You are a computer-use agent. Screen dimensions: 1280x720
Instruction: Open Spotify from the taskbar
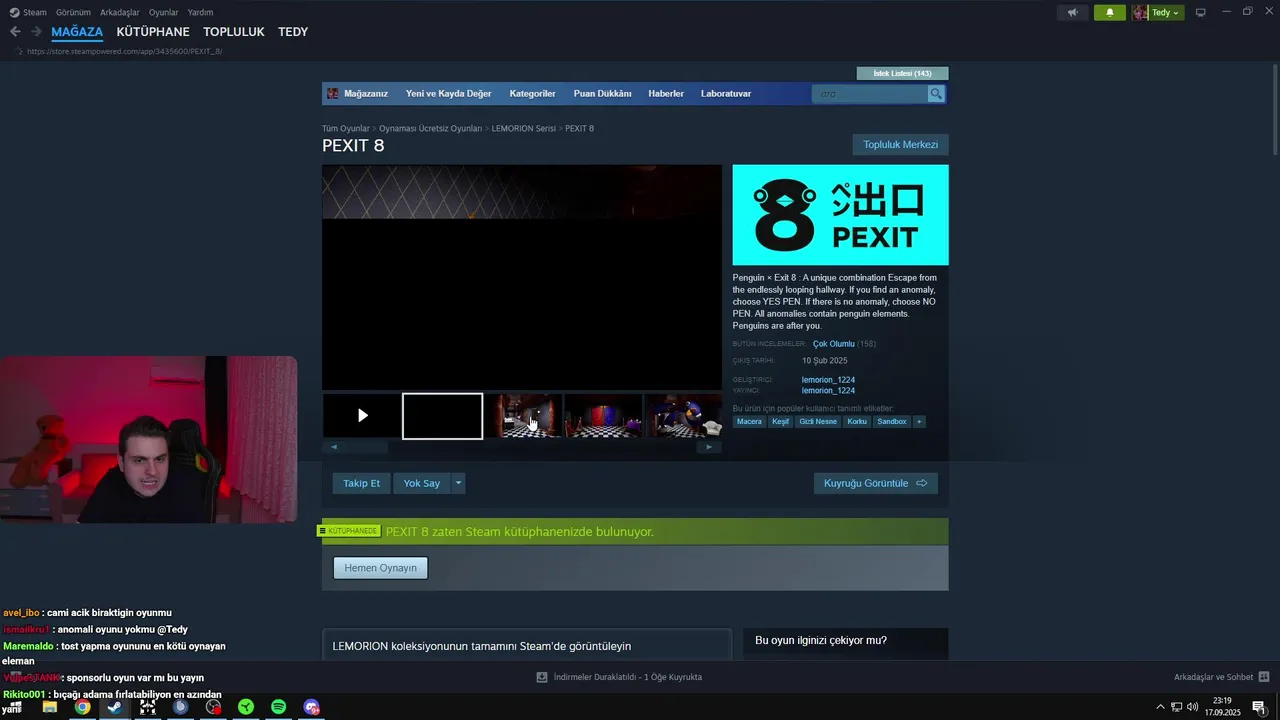click(279, 707)
